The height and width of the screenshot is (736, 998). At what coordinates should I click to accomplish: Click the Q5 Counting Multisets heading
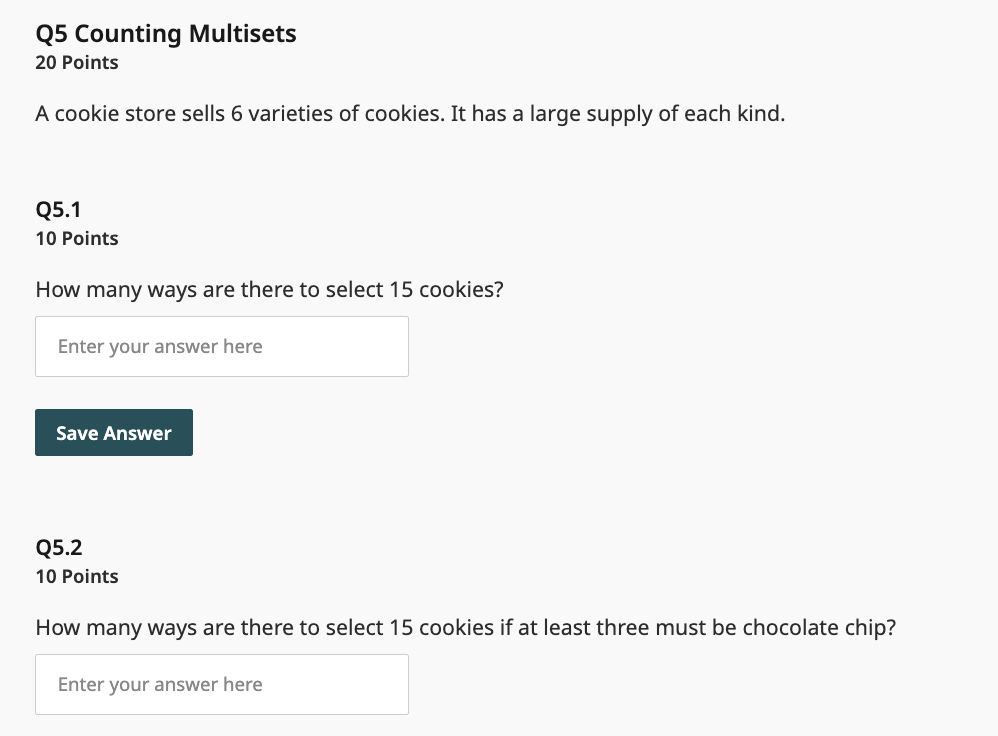pyautogui.click(x=166, y=34)
